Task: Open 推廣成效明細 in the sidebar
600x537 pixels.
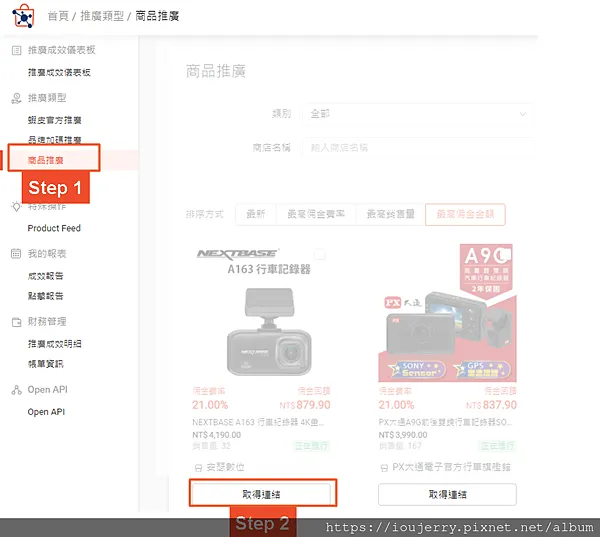Action: pos(54,344)
